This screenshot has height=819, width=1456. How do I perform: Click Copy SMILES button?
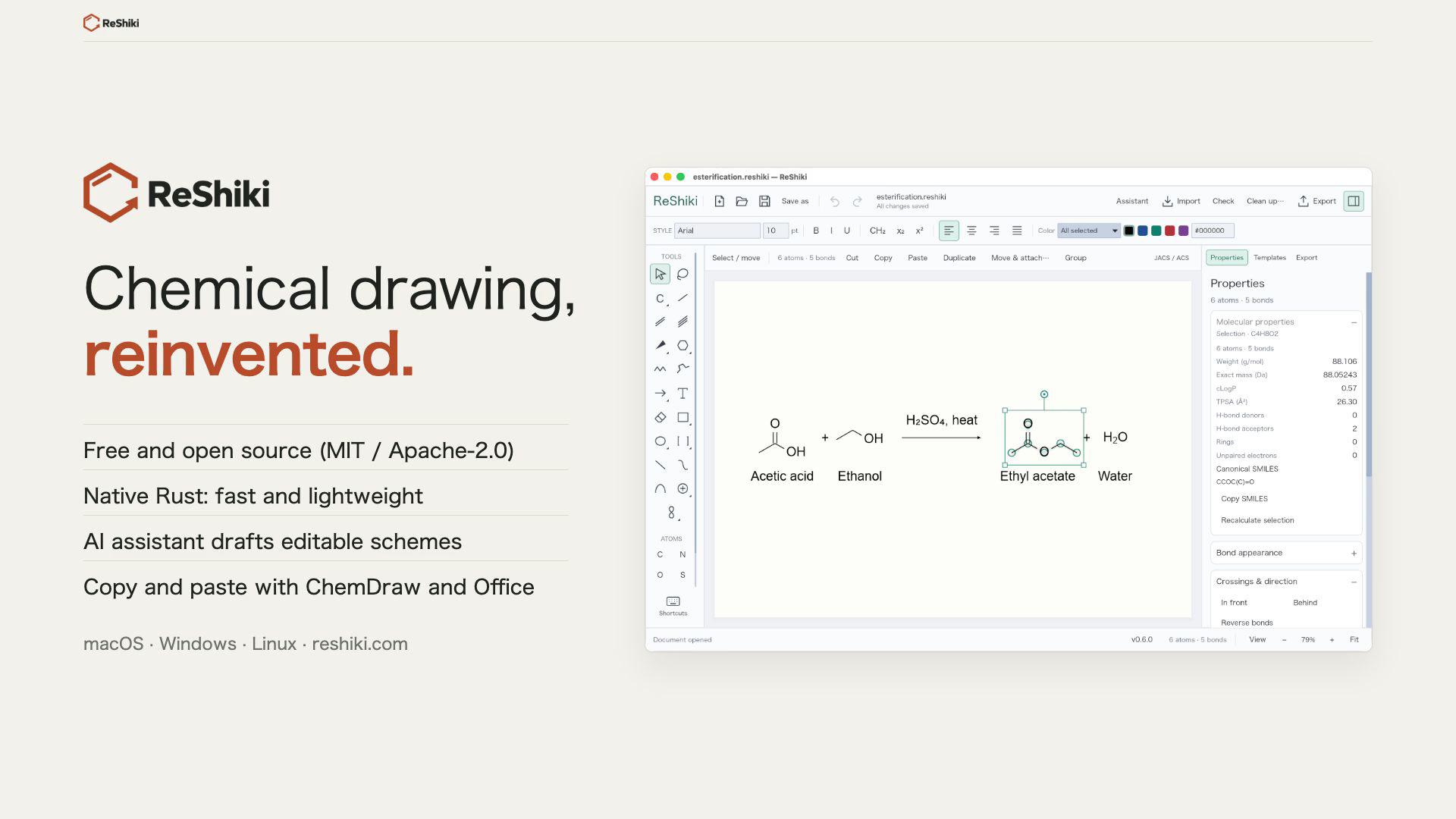[x=1244, y=499]
